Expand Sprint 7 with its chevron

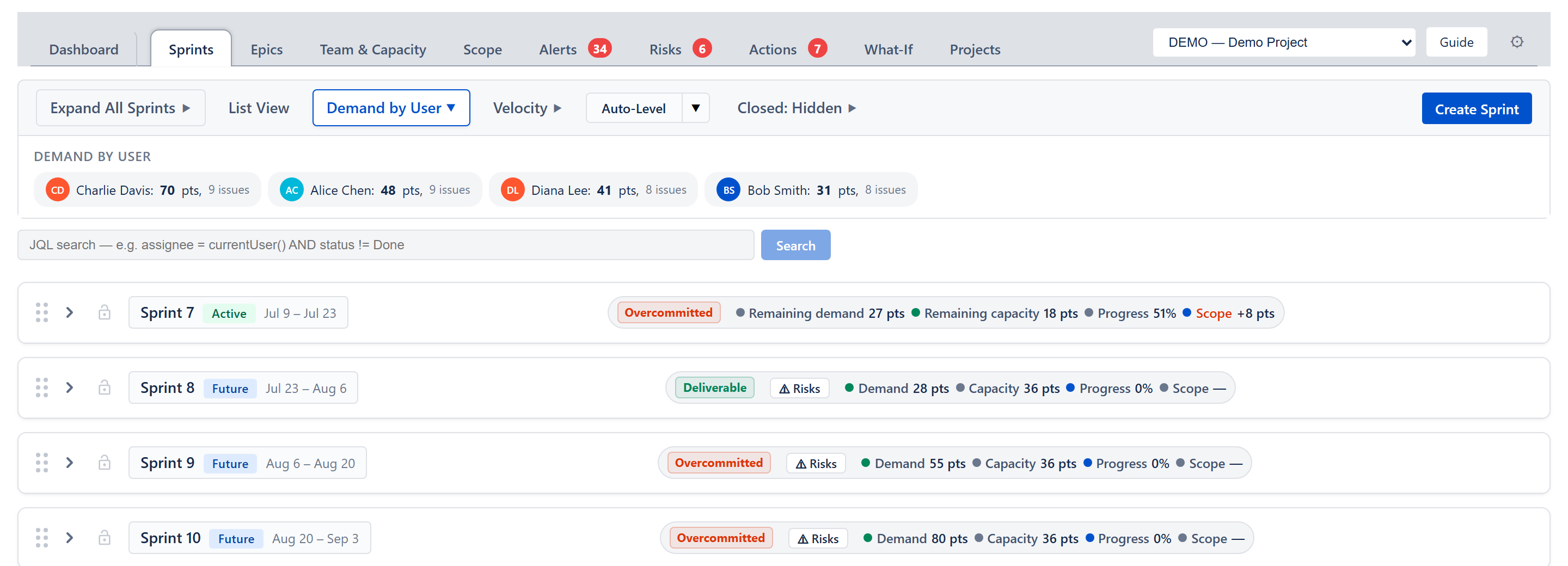[70, 312]
